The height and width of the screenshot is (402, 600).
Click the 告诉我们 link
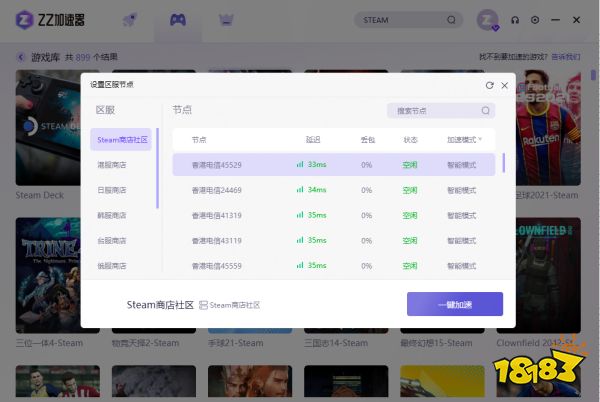click(566, 57)
